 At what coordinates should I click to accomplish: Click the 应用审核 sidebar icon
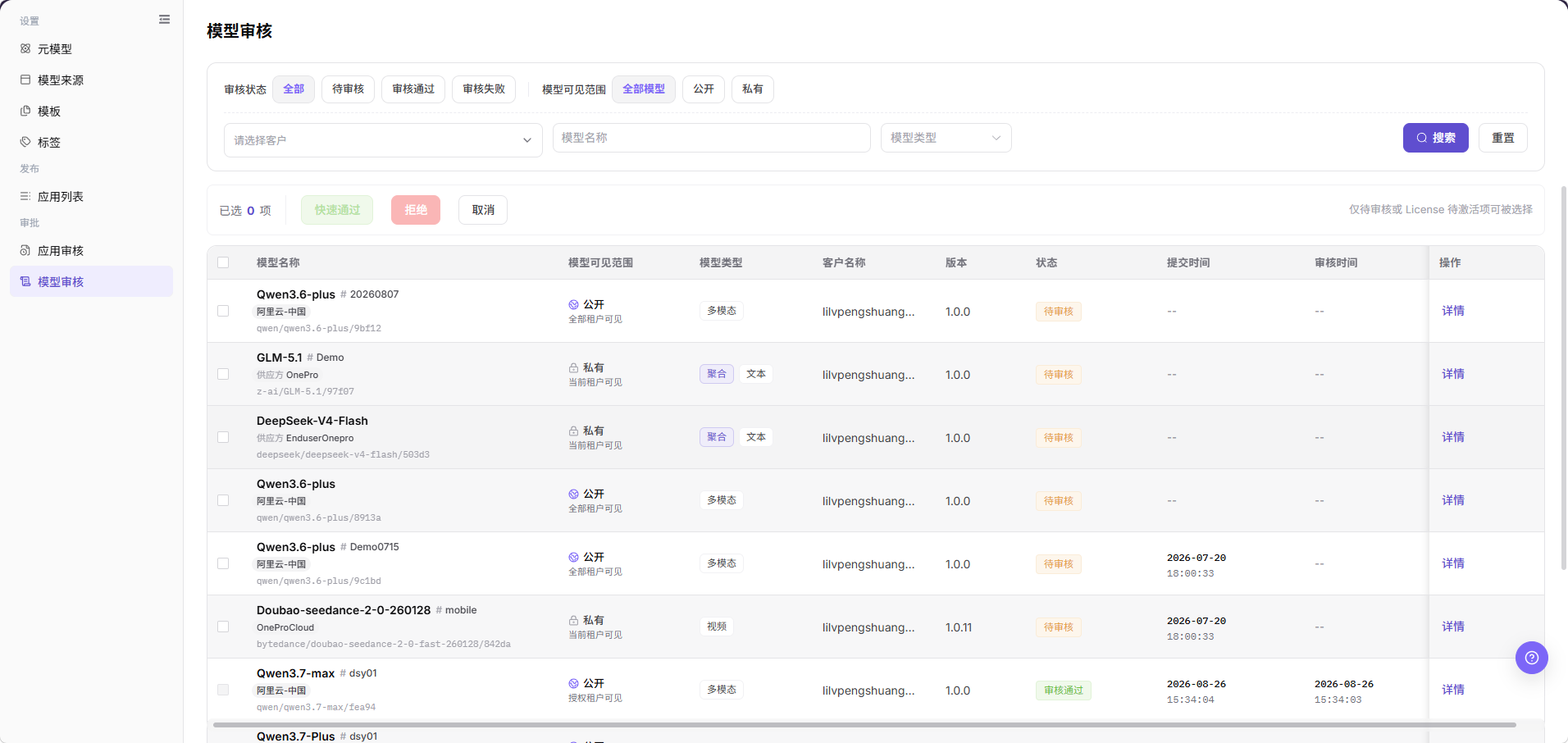[25, 250]
